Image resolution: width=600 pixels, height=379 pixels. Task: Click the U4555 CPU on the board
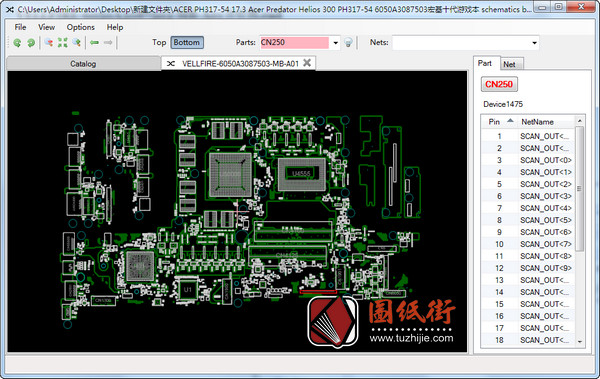tap(302, 174)
